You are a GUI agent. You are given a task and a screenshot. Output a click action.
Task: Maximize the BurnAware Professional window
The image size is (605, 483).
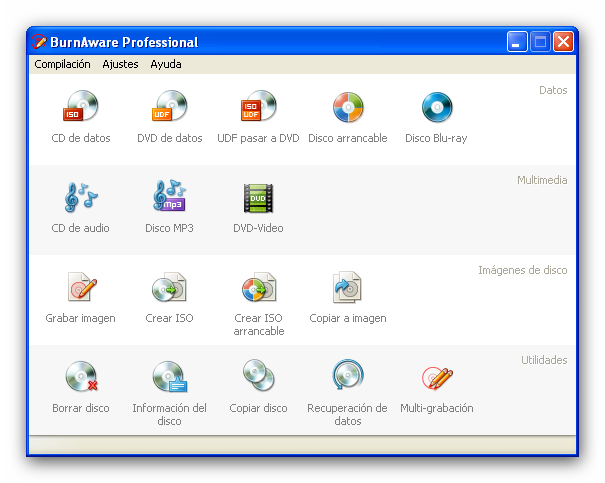point(540,42)
